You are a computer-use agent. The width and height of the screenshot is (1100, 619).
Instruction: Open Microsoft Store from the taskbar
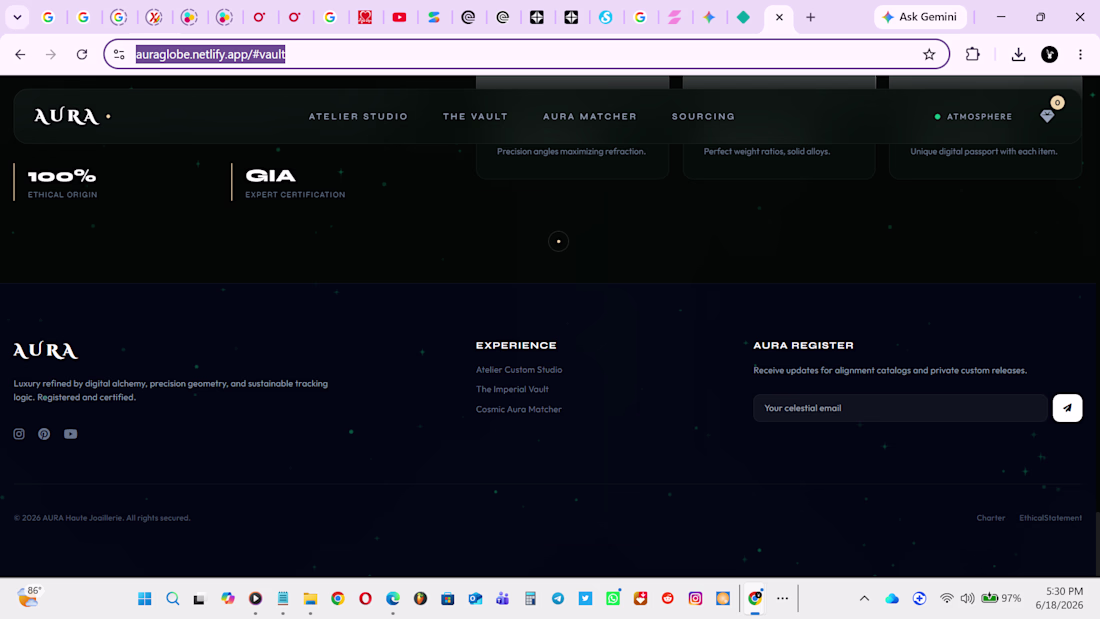pyautogui.click(x=448, y=598)
